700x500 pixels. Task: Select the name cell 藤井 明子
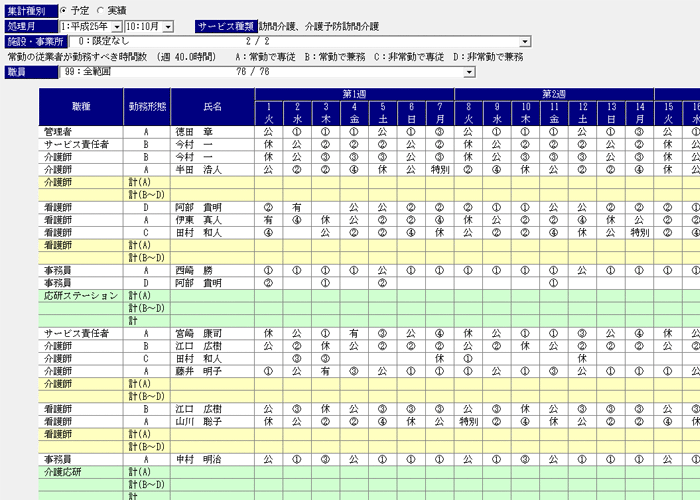[x=212, y=371]
